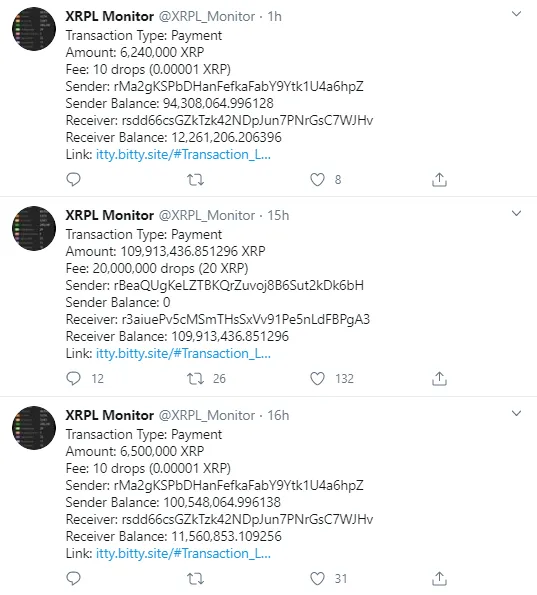Expand the 16h tweet more menu
This screenshot has height=595, width=537.
[516, 413]
